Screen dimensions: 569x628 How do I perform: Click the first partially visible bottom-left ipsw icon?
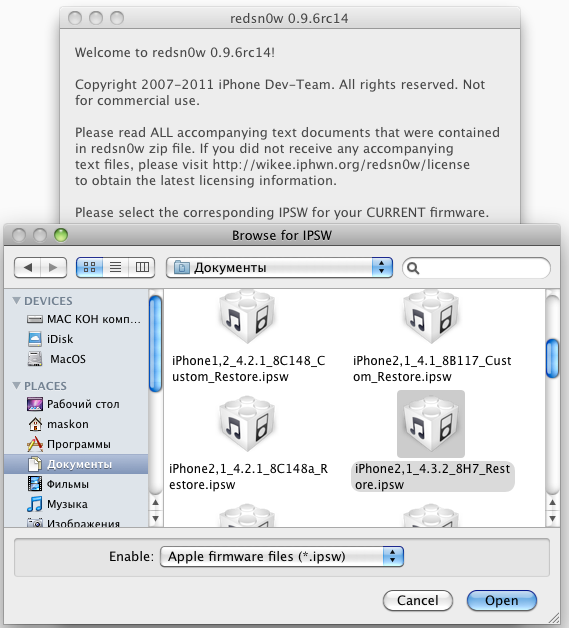click(x=247, y=516)
